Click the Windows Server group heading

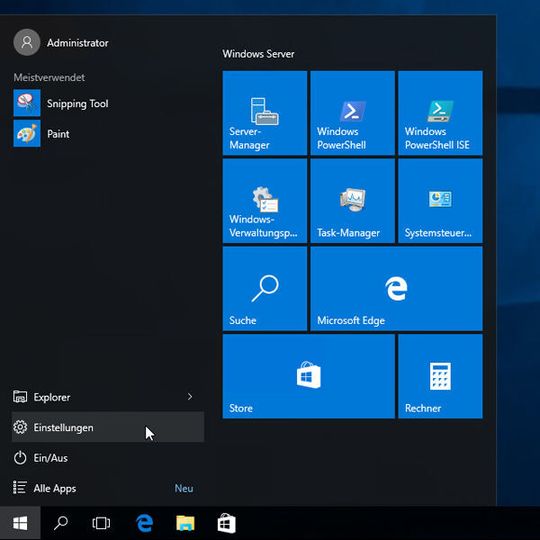click(x=258, y=54)
